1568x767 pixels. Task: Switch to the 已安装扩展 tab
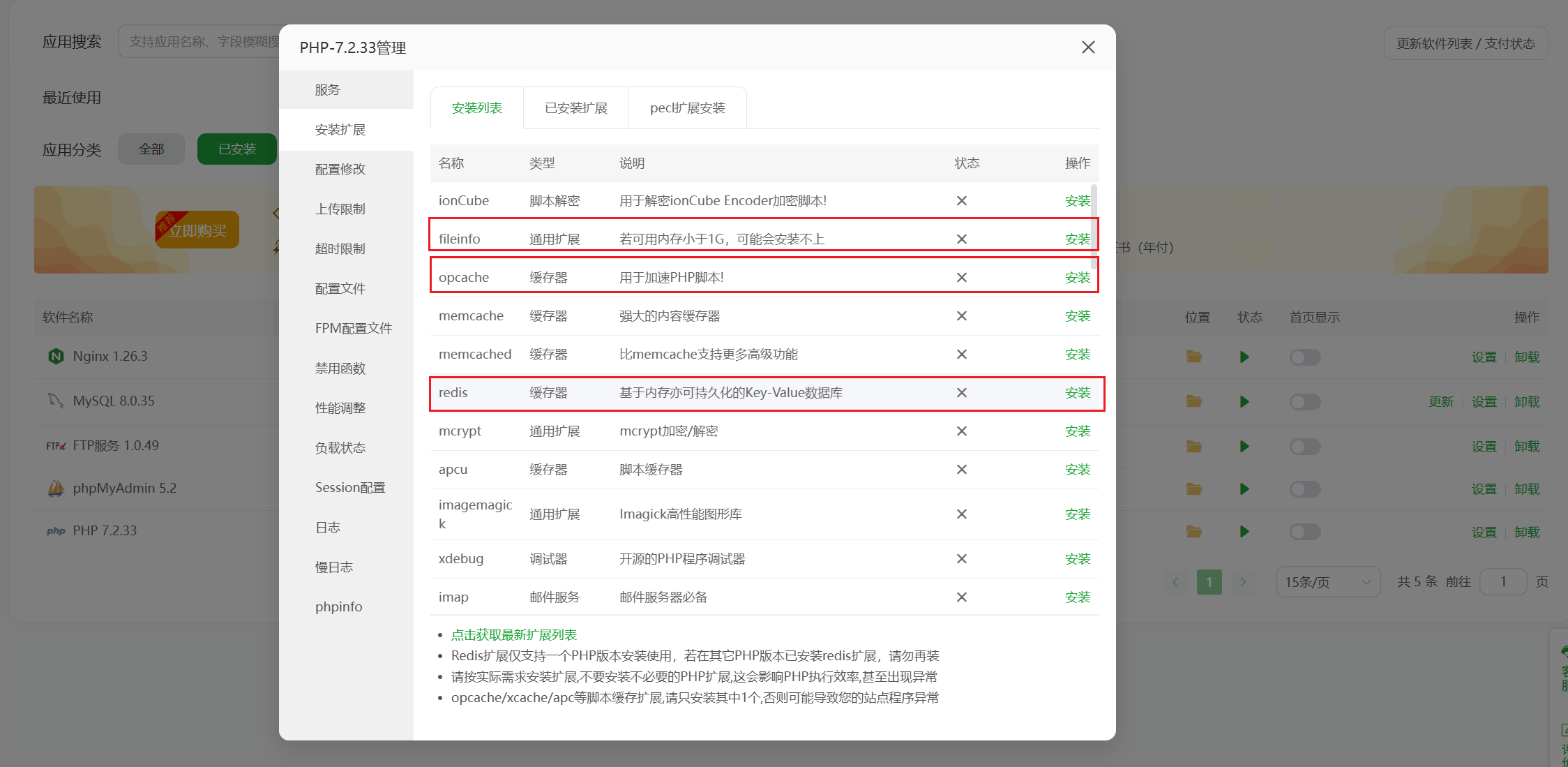click(576, 108)
